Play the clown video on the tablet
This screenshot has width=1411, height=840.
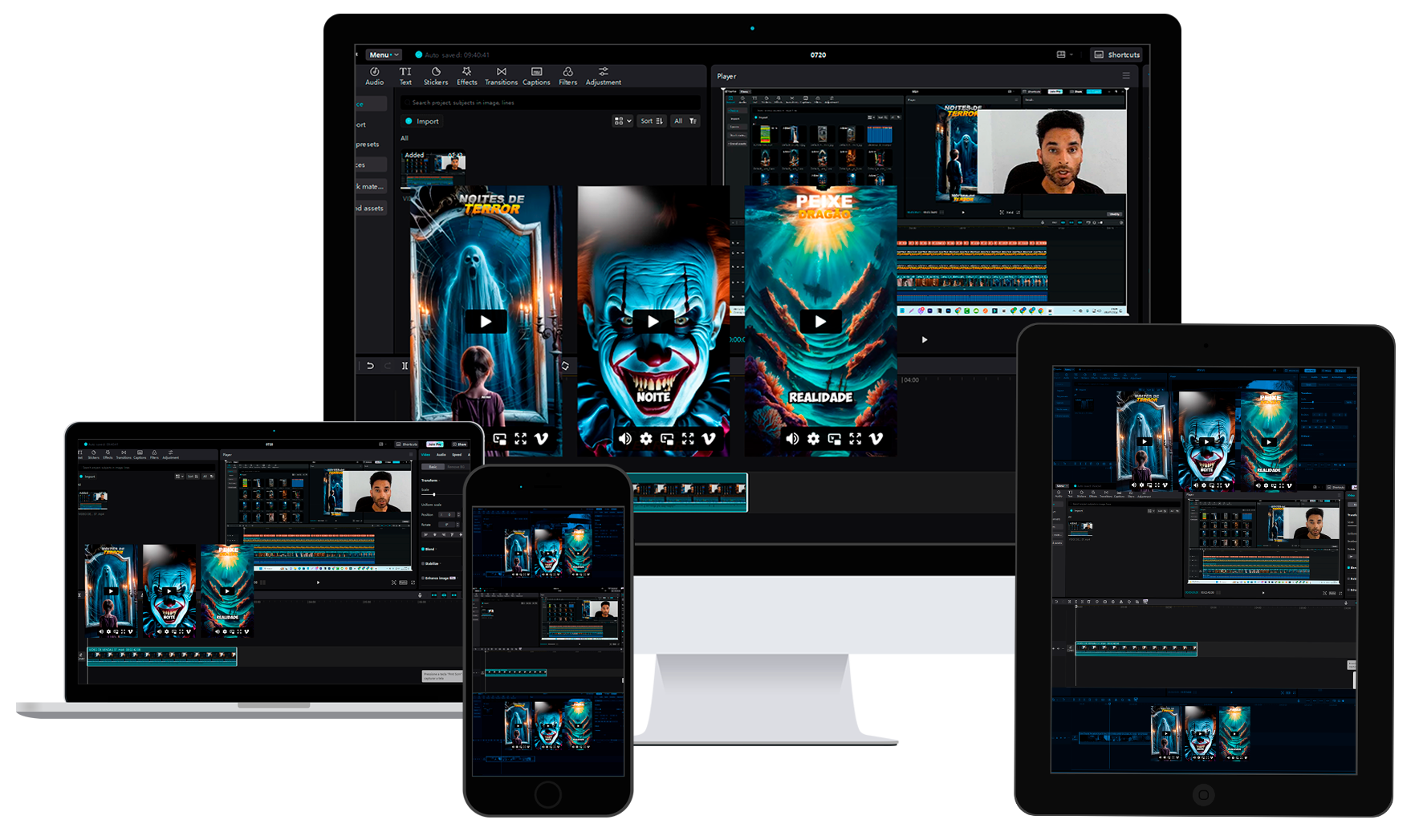coord(1206,442)
